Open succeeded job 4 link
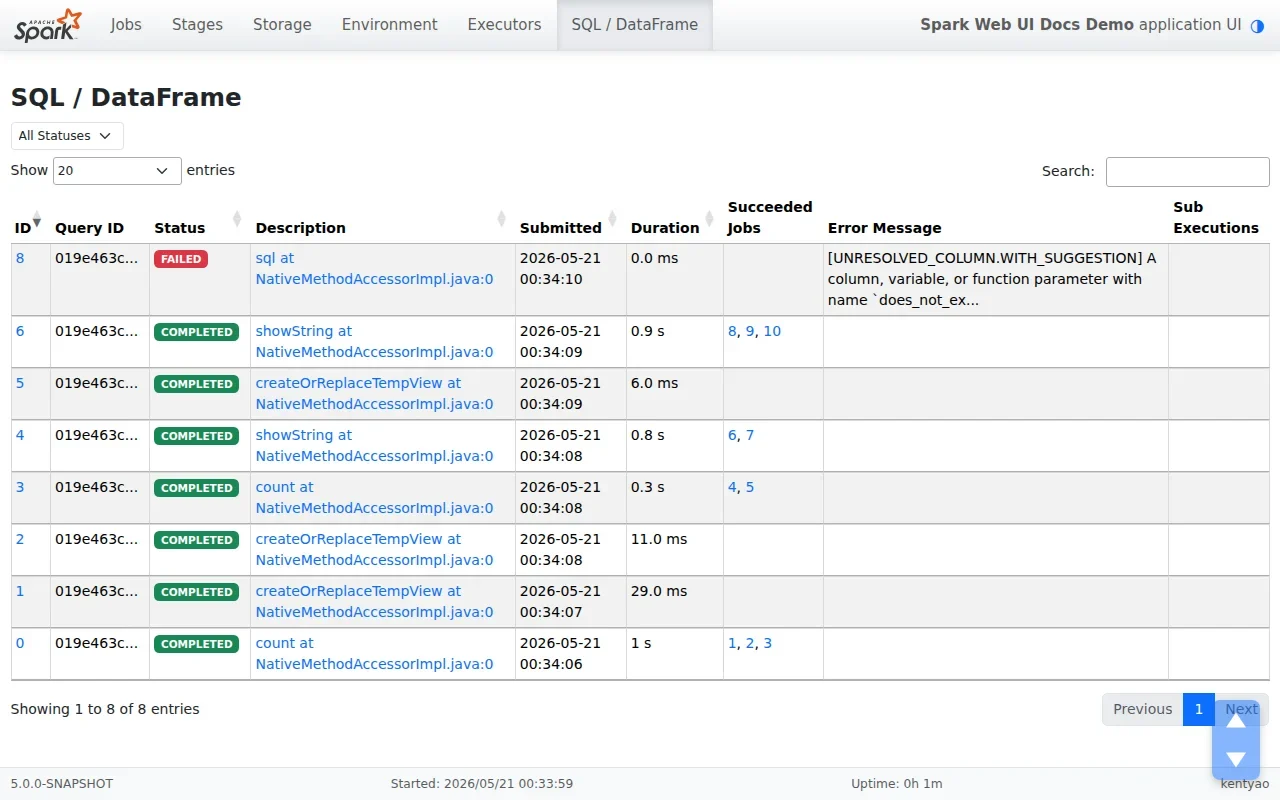 point(733,487)
